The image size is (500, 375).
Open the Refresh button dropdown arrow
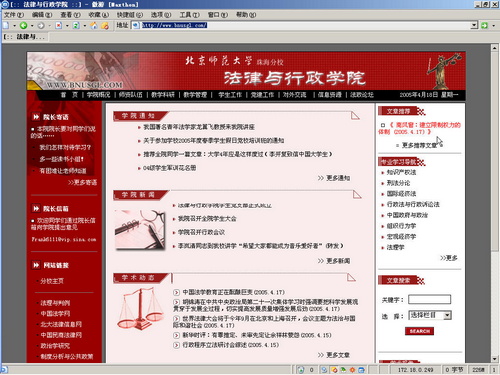click(85, 26)
